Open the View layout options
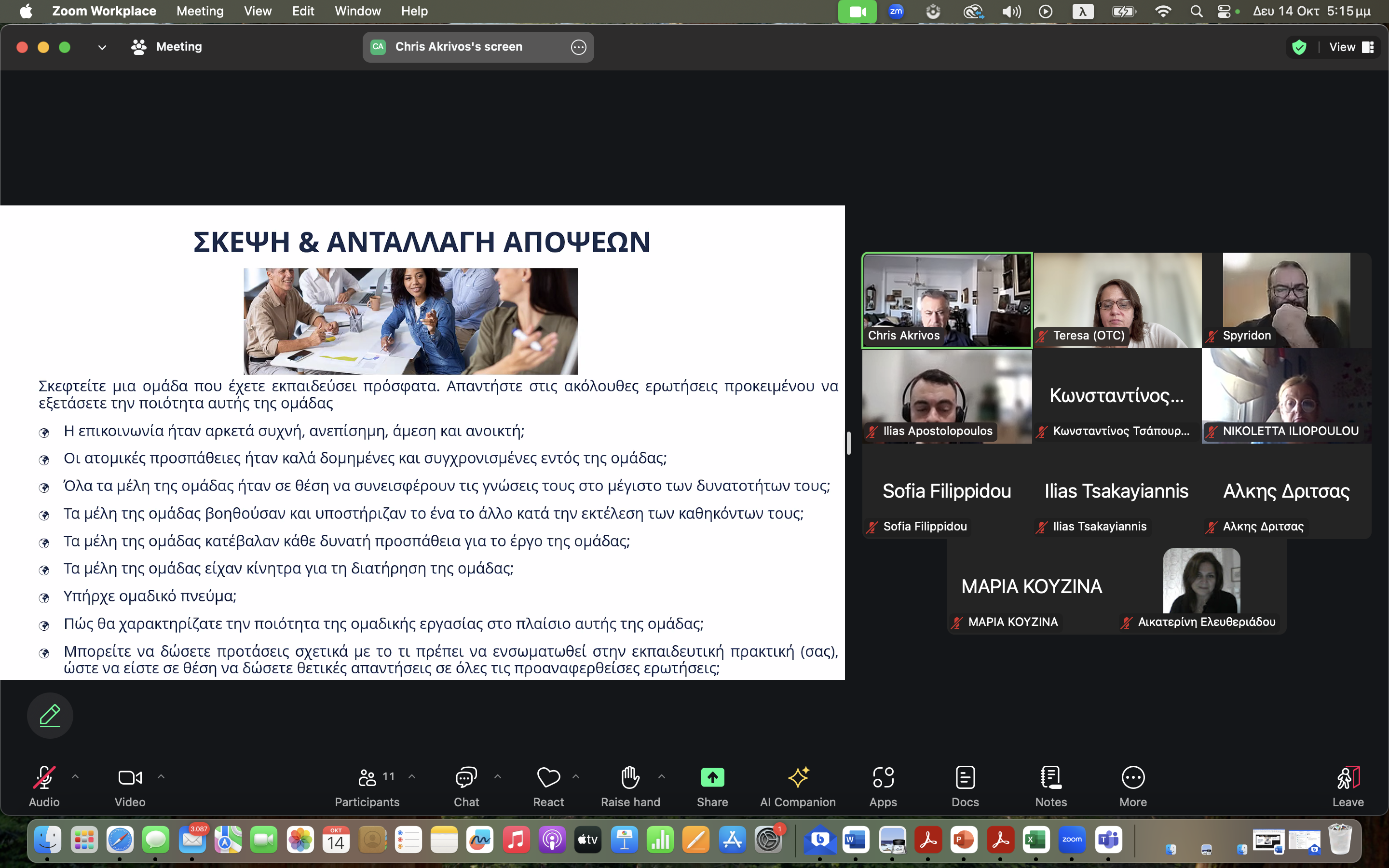 pyautogui.click(x=1351, y=47)
